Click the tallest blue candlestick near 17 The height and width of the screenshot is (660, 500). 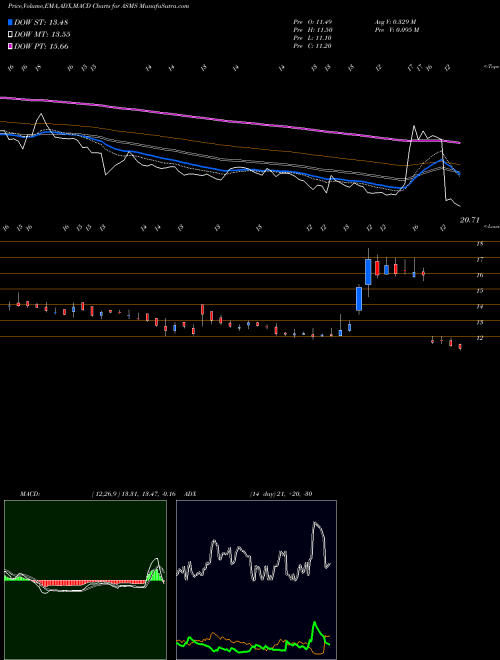point(368,272)
